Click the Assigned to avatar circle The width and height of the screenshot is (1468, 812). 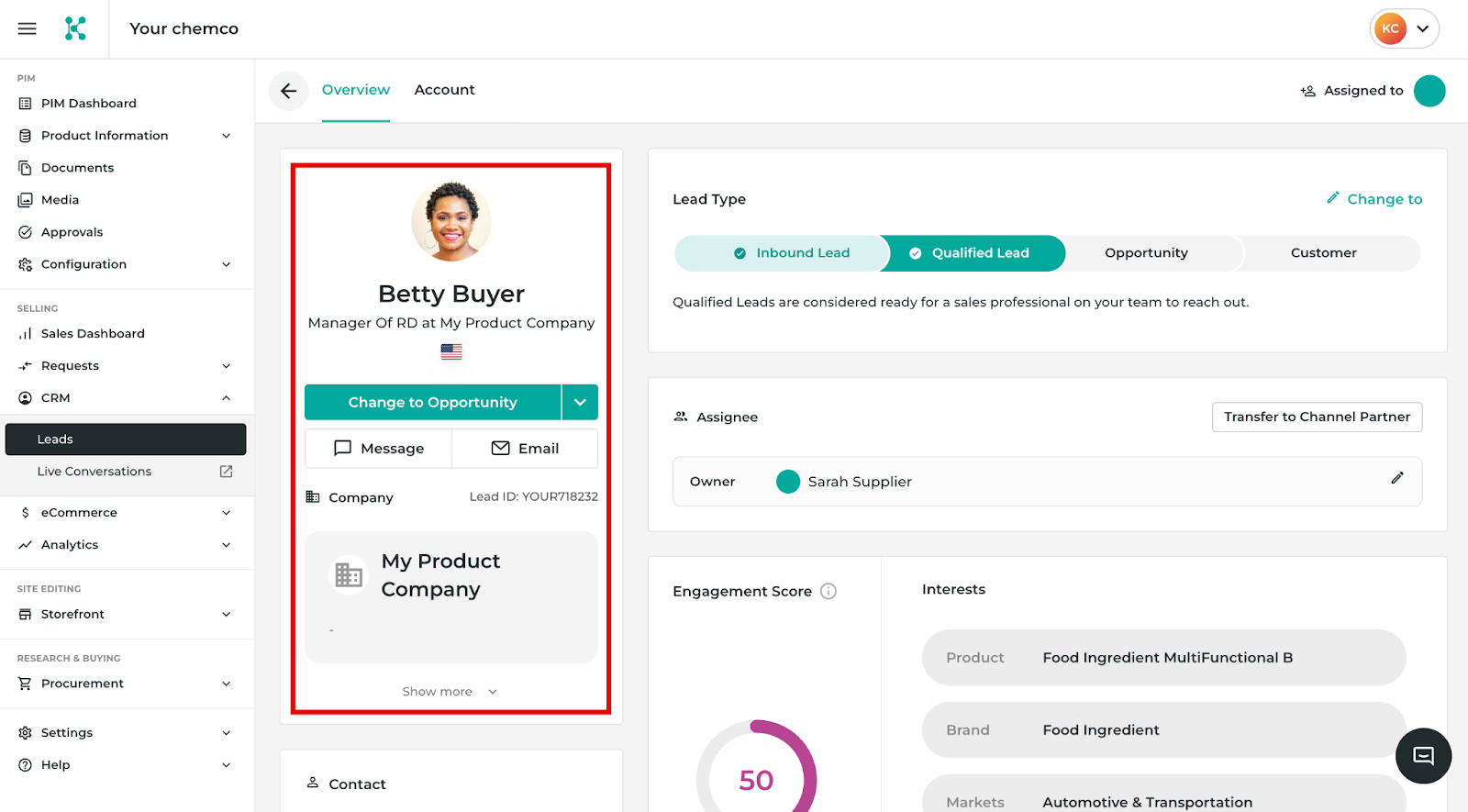click(1429, 91)
